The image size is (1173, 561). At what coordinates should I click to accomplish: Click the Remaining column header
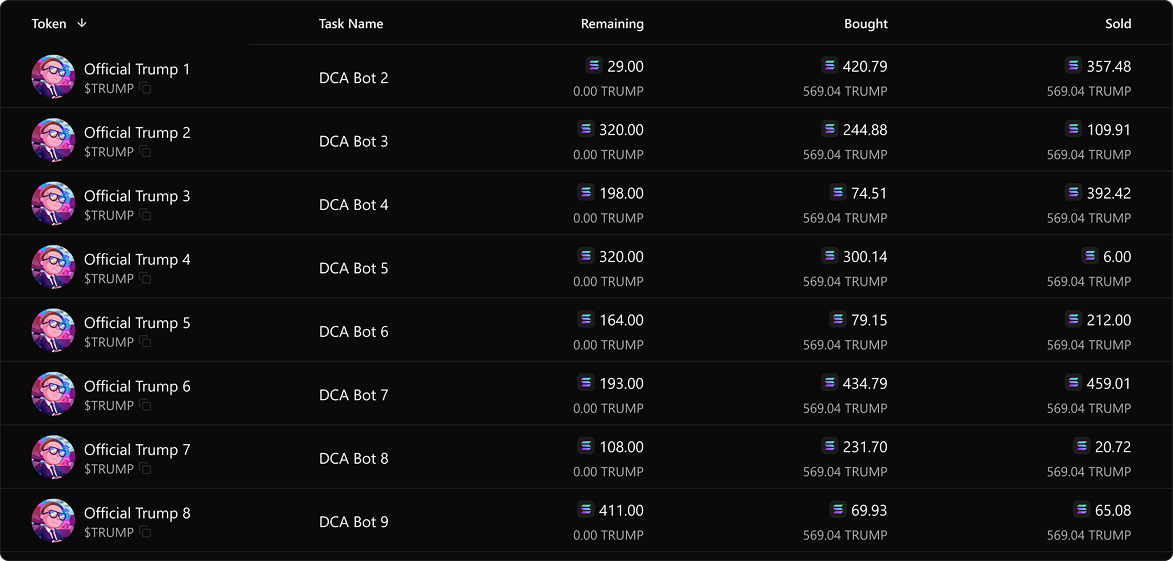click(x=612, y=24)
